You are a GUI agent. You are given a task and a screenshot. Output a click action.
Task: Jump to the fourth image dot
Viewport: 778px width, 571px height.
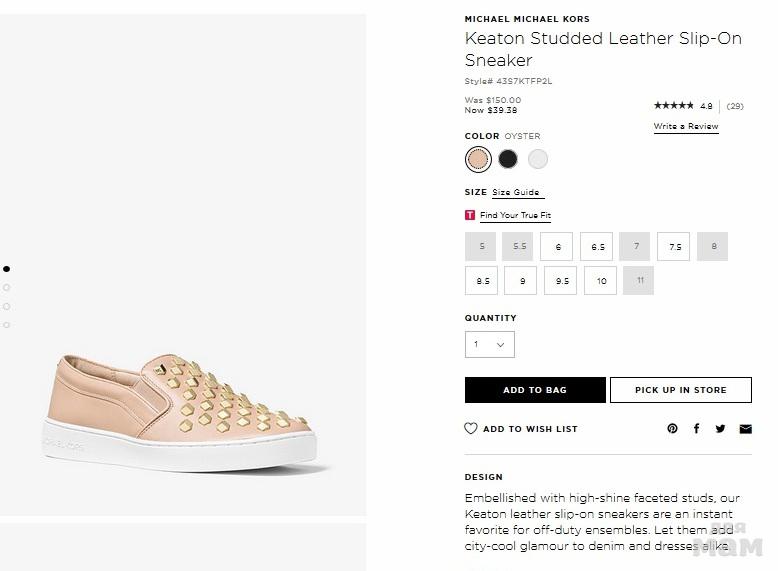click(x=7, y=325)
